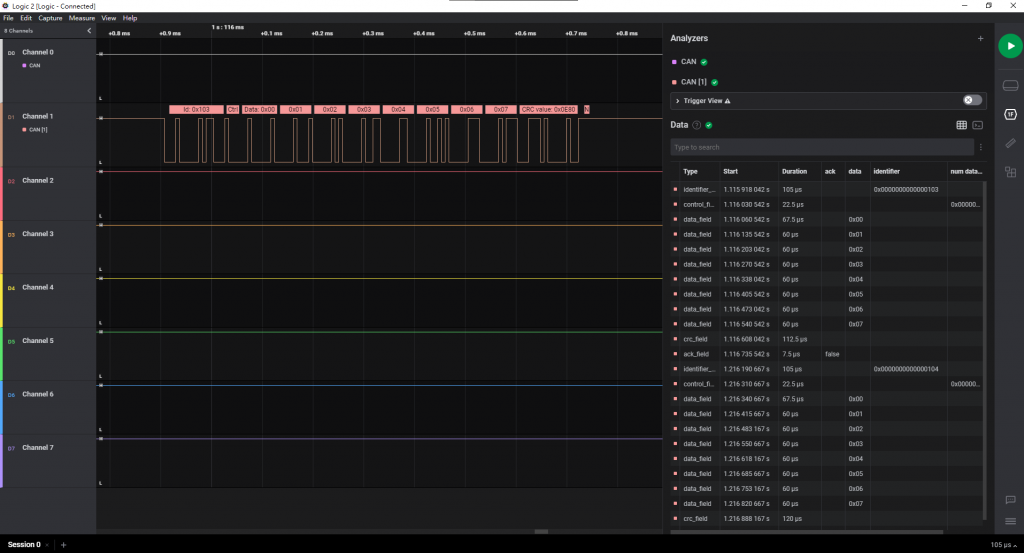Screen dimensions: 1024x553
Task: Select the Channel 3 label
Action: (38, 234)
